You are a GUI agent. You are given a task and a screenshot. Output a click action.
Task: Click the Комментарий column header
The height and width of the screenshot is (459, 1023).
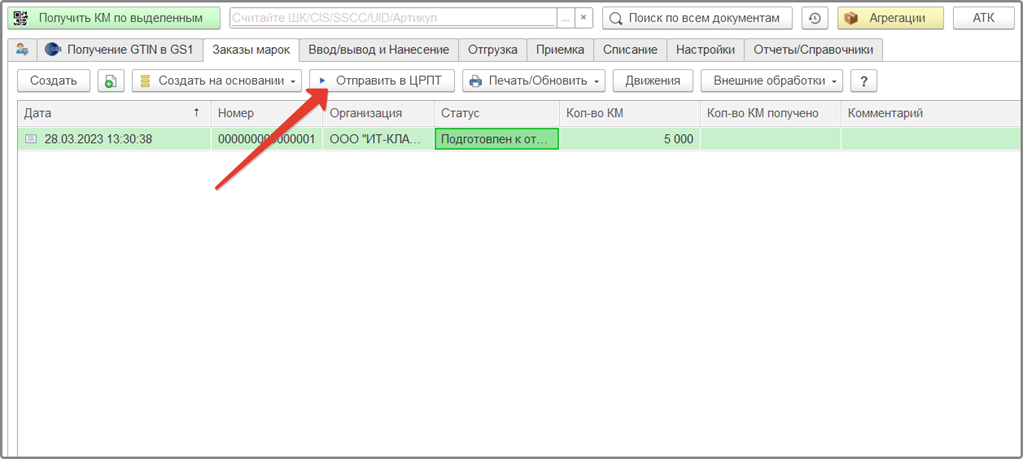pos(932,113)
